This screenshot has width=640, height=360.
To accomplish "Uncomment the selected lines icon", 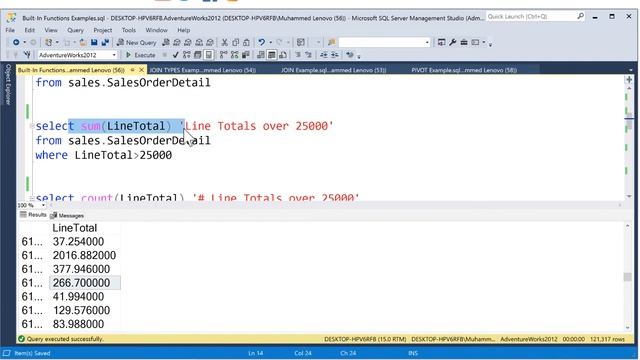I will click(309, 55).
